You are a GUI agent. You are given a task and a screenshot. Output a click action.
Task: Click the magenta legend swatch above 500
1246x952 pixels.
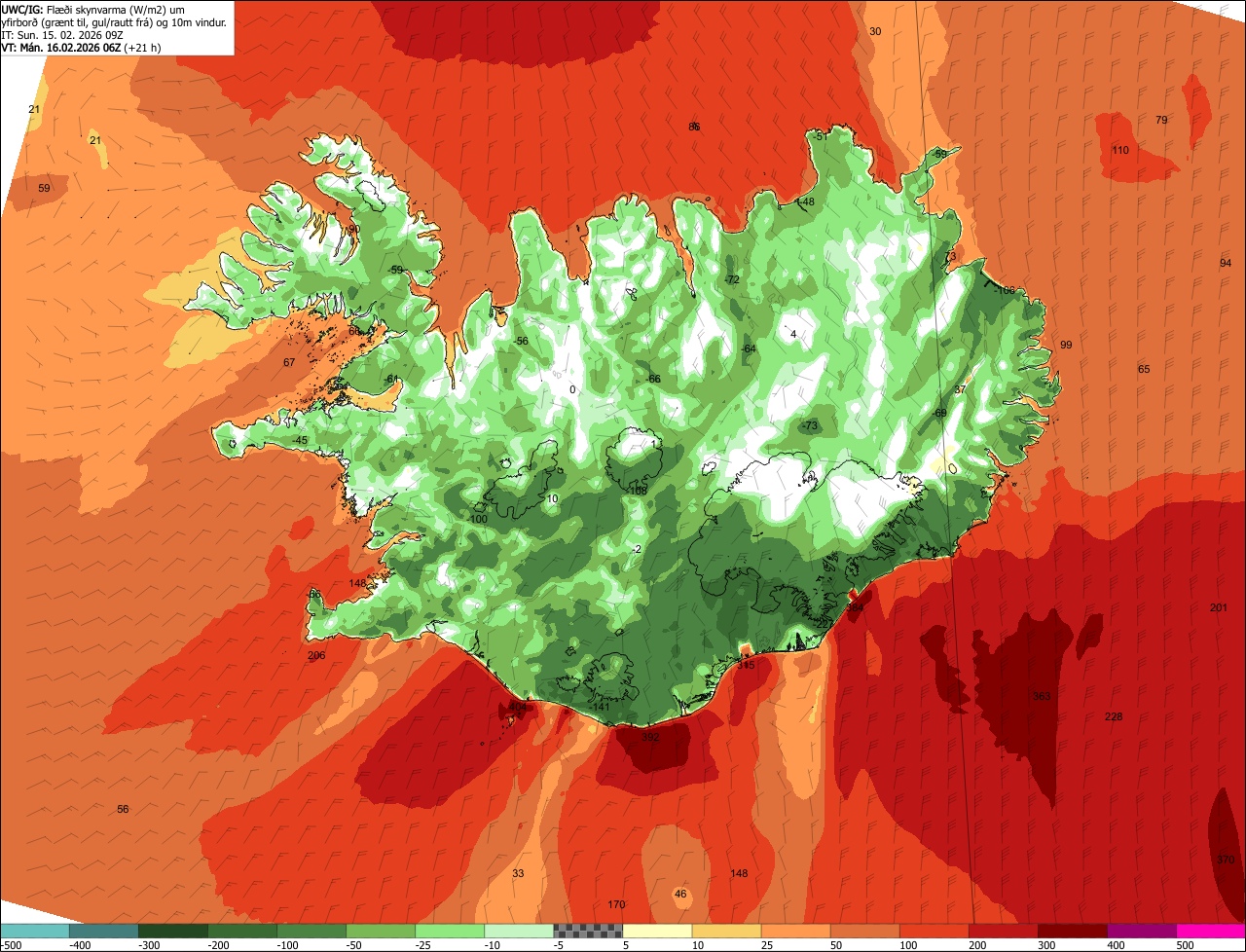pyautogui.click(x=1211, y=931)
